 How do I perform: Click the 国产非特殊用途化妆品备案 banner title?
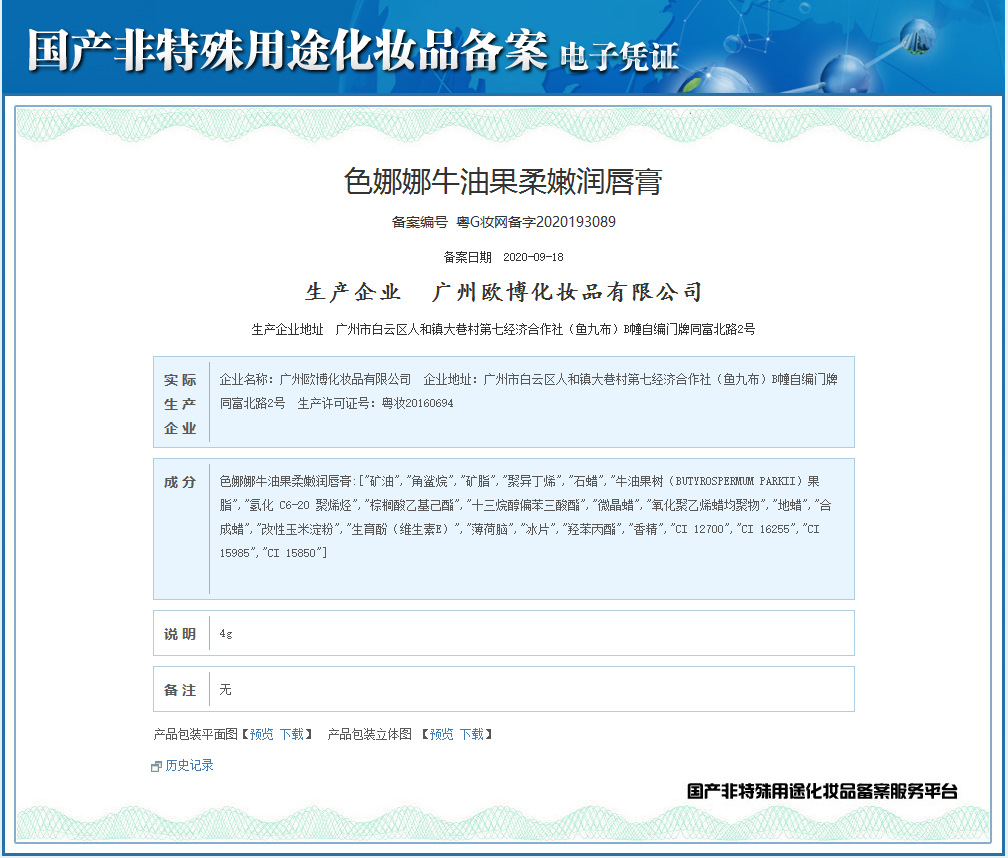coord(287,50)
